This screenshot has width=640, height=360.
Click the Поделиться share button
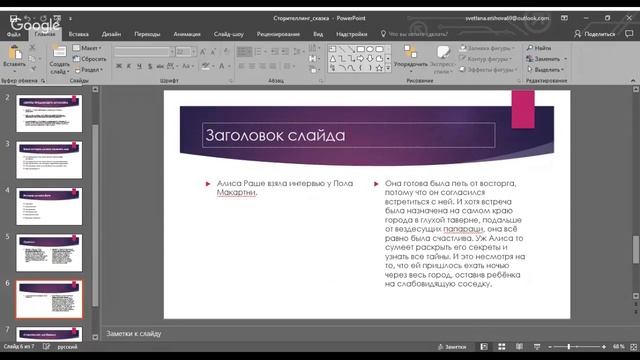click(x=595, y=34)
